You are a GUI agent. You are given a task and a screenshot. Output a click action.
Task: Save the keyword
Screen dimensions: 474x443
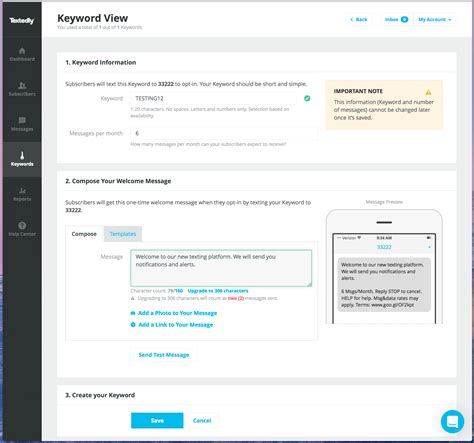click(157, 421)
